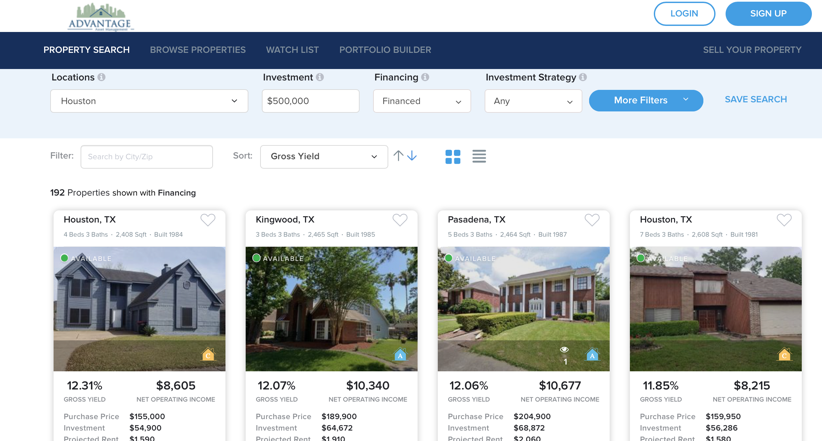Favorite the $159,950 Houston property
This screenshot has width=822, height=441.
[784, 220]
